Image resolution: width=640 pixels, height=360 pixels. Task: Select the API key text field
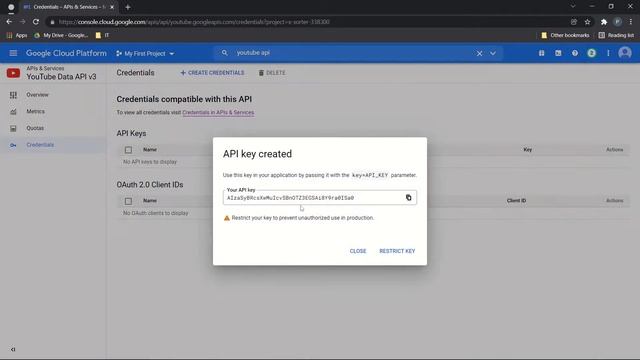[320, 198]
